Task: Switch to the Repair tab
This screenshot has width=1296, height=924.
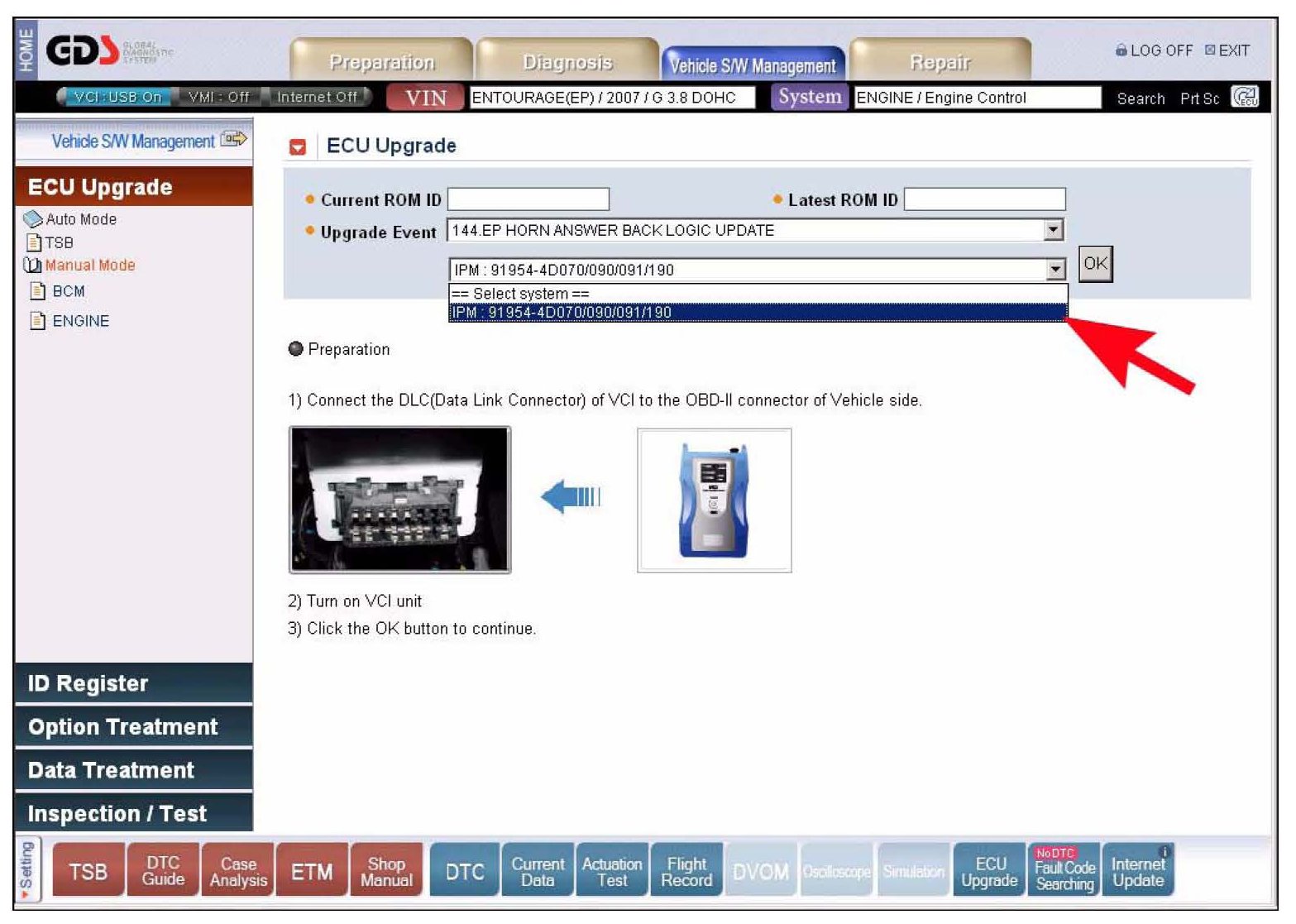Action: 940,62
